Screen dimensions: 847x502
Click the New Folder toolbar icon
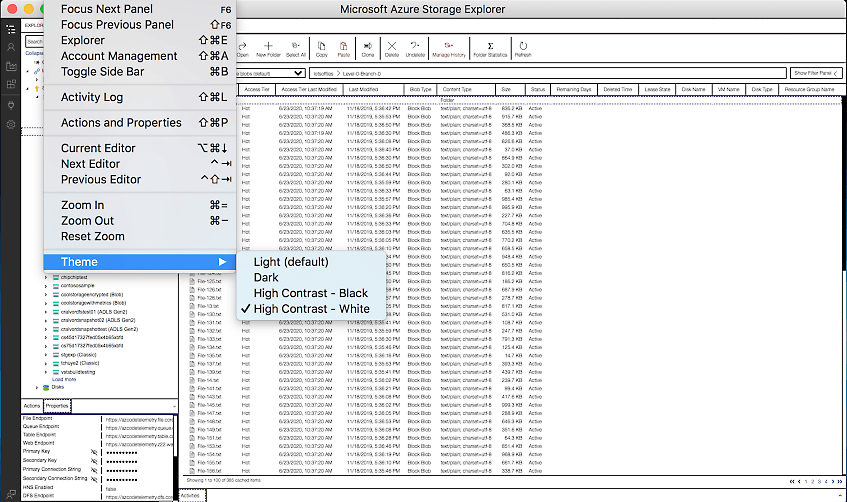(269, 48)
